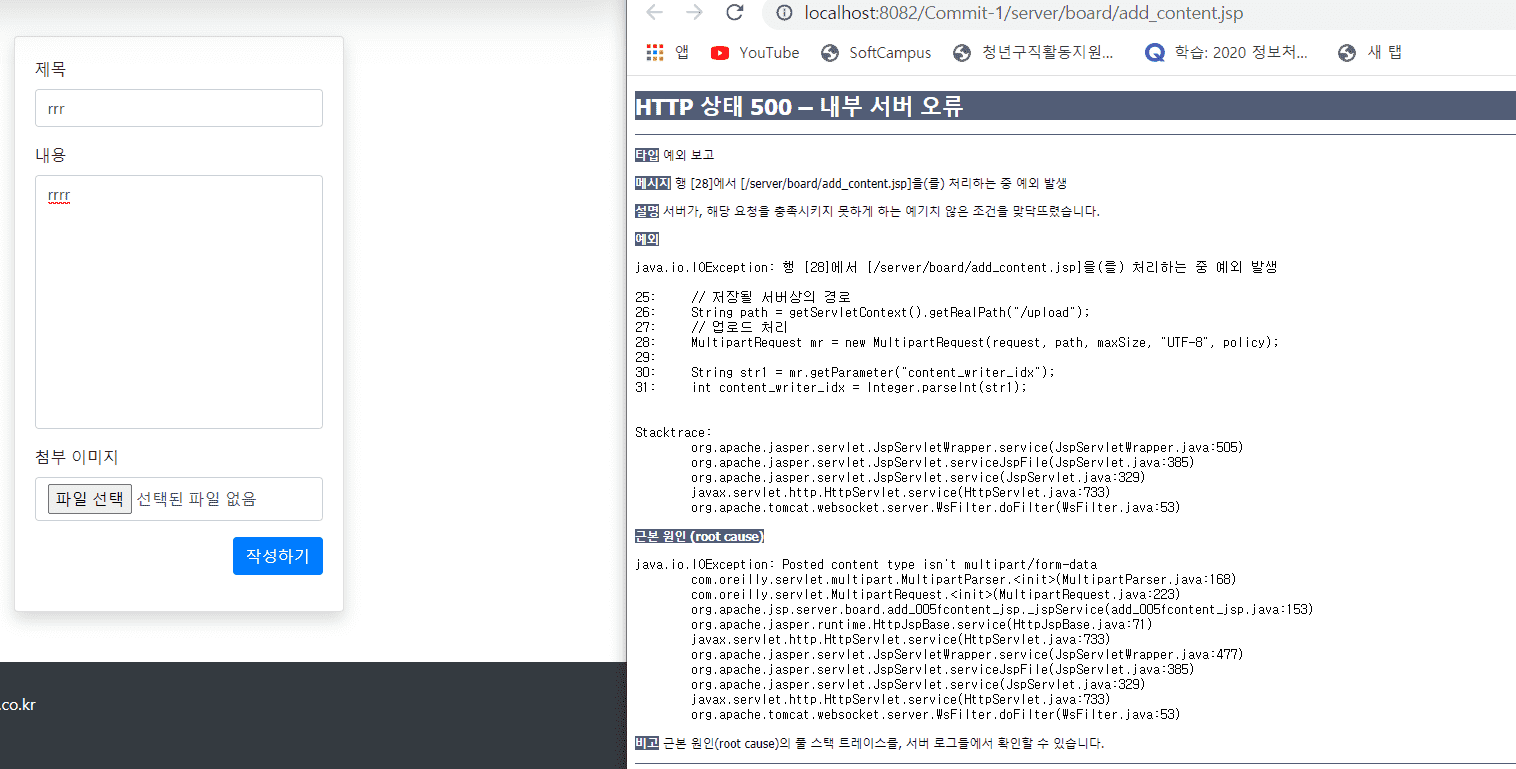Click the add_005fcontent_jsp.java:153 stack line
1516x769 pixels.
1002,609
